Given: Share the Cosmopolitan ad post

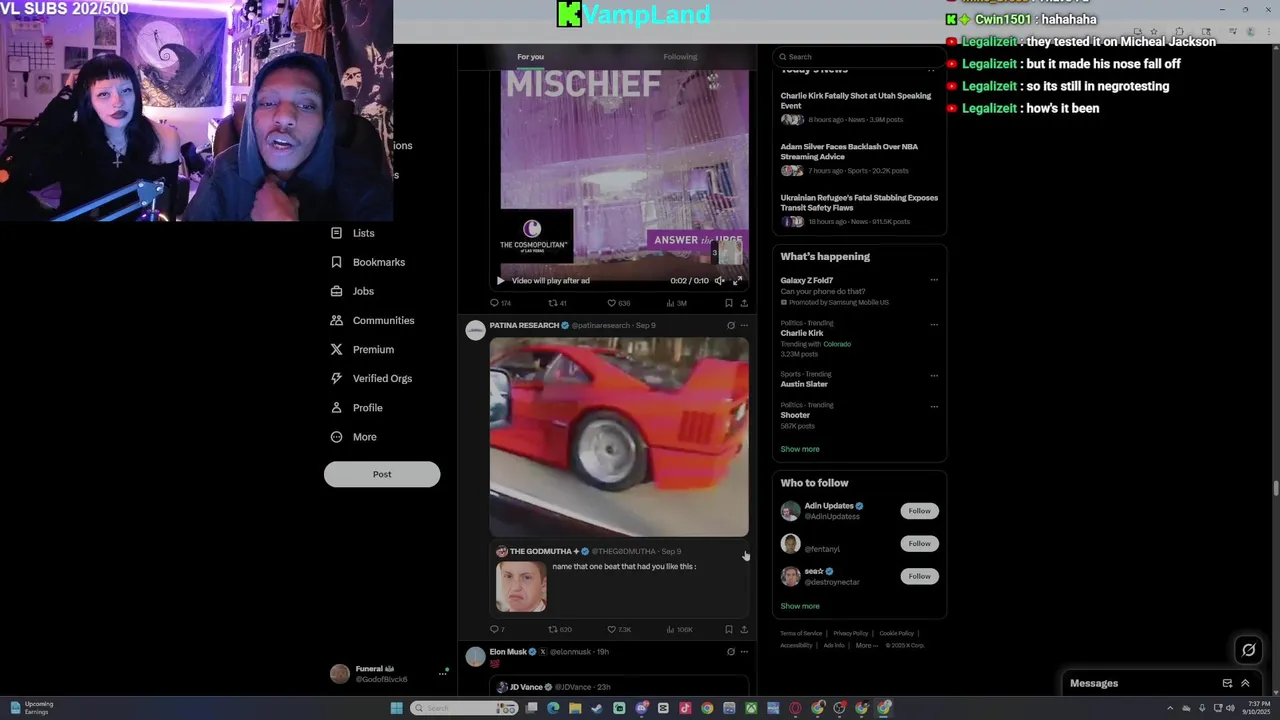Looking at the screenshot, I should 744,303.
